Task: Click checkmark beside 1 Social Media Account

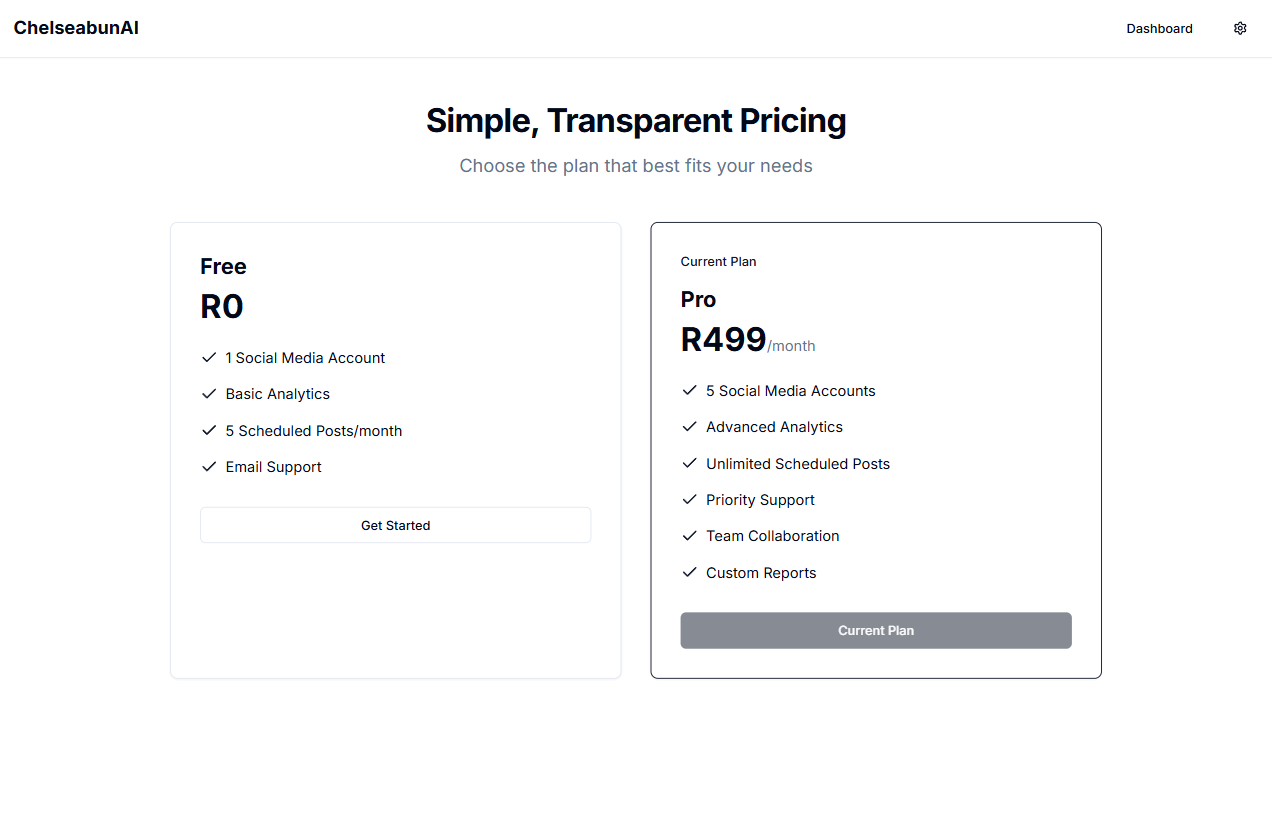Action: click(209, 357)
